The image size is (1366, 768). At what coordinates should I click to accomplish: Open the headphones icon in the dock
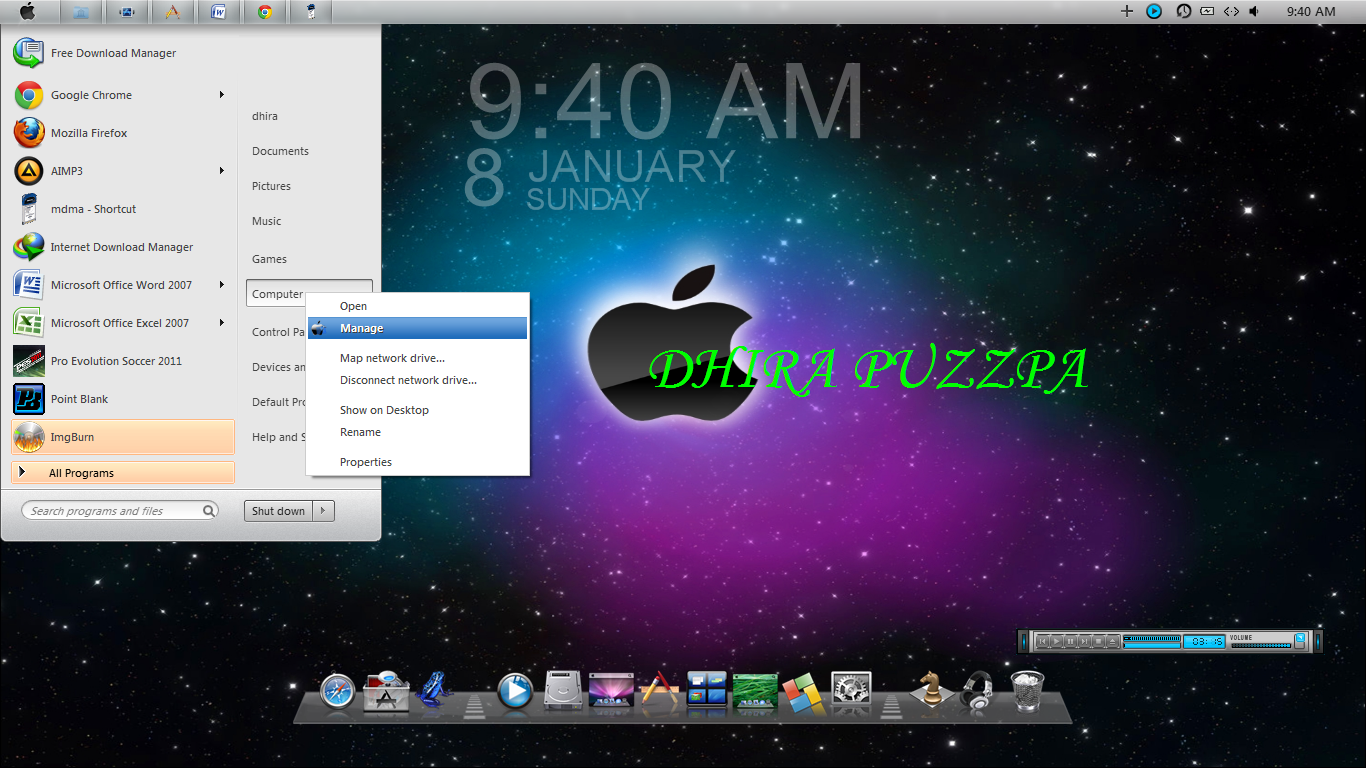coord(977,690)
